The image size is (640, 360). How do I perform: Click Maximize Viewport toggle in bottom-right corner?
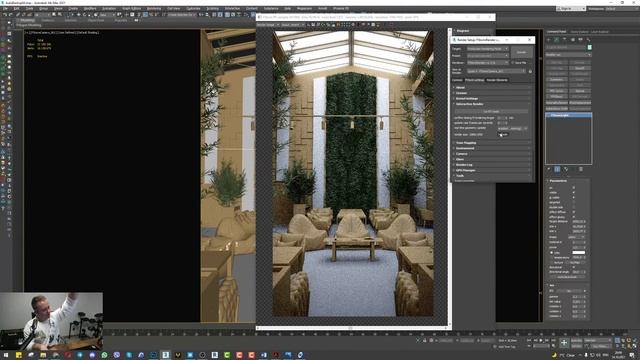coord(634,346)
